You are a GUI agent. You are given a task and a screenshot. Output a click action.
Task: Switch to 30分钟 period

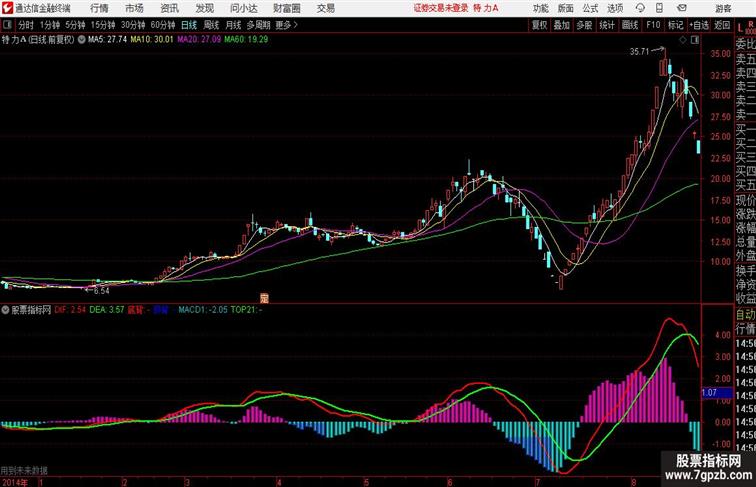tap(133, 25)
